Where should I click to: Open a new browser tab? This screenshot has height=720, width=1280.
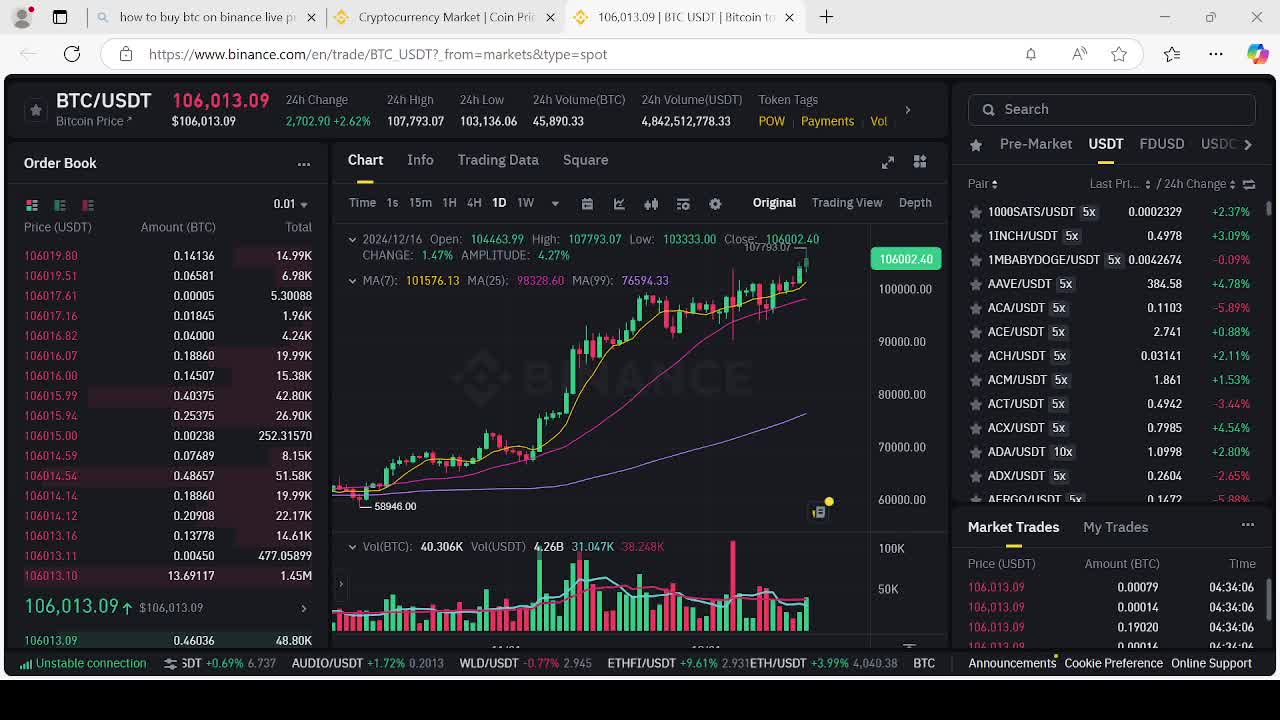(x=826, y=17)
